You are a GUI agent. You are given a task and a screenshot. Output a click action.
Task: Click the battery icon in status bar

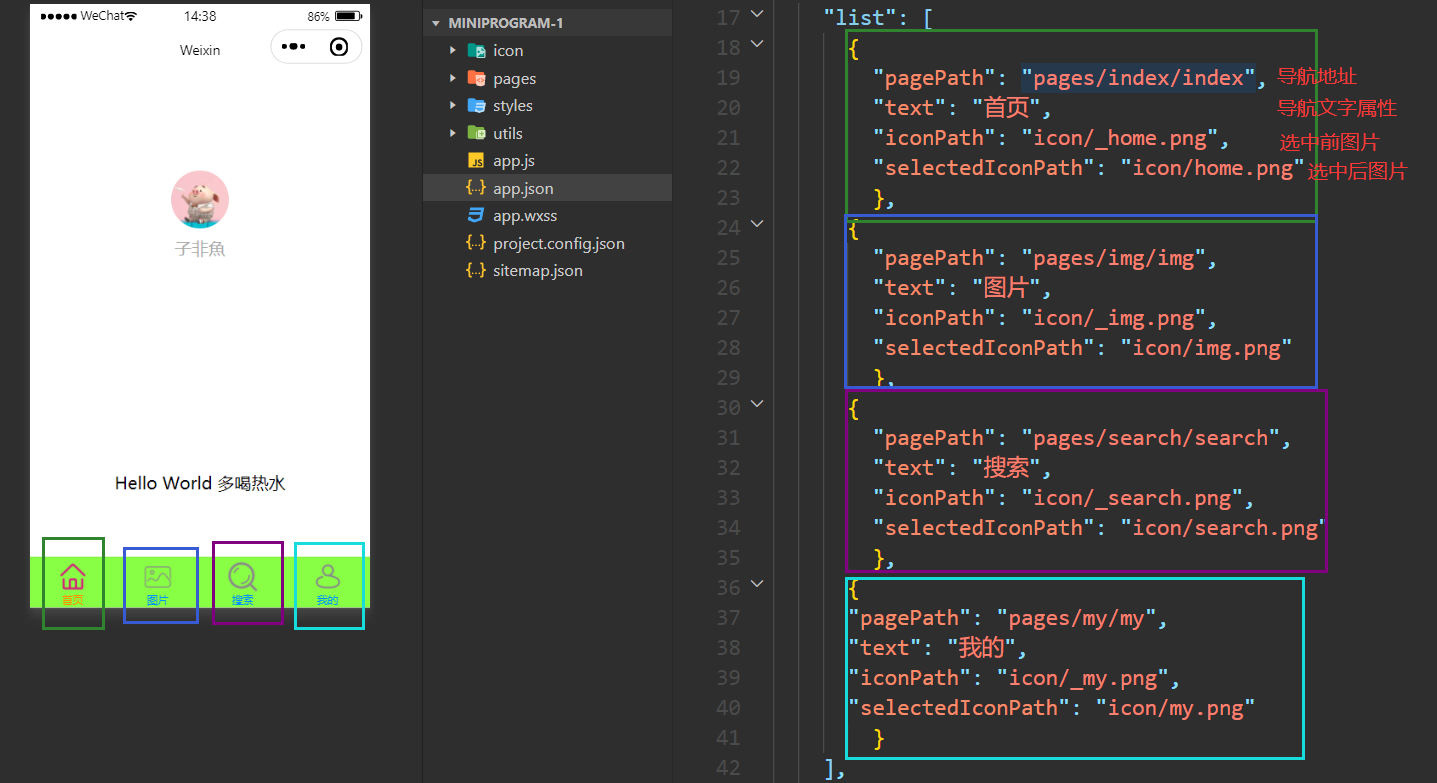[x=348, y=17]
